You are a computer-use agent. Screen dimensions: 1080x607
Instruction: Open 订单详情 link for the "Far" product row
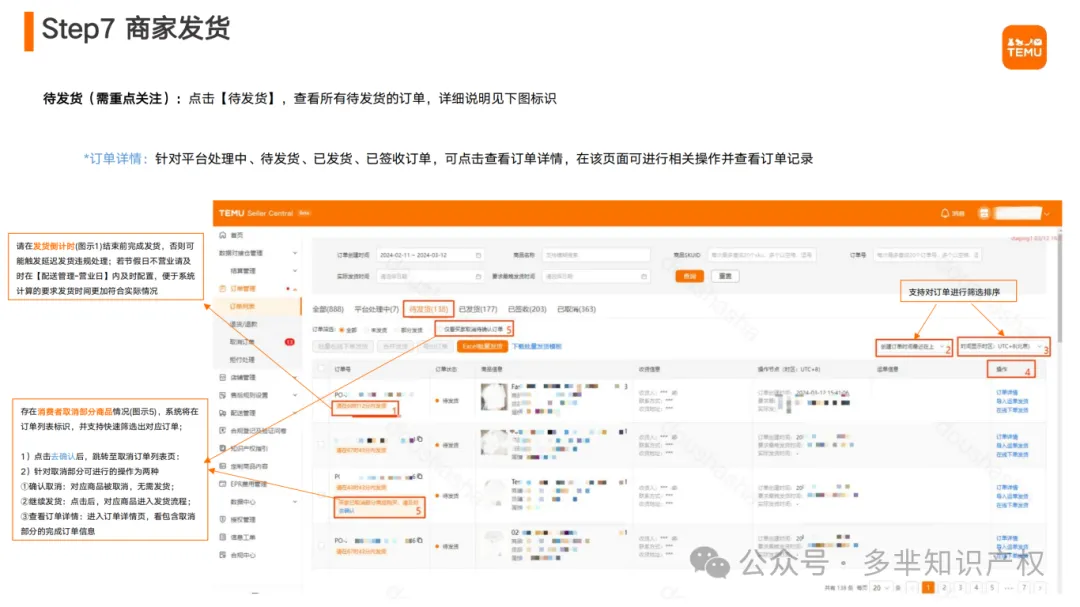point(1007,393)
